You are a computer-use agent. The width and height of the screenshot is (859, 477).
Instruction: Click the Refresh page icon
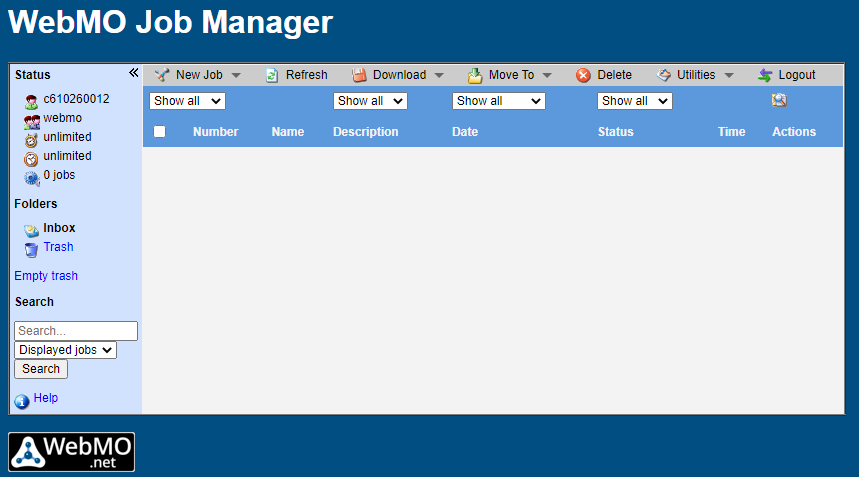pyautogui.click(x=272, y=75)
